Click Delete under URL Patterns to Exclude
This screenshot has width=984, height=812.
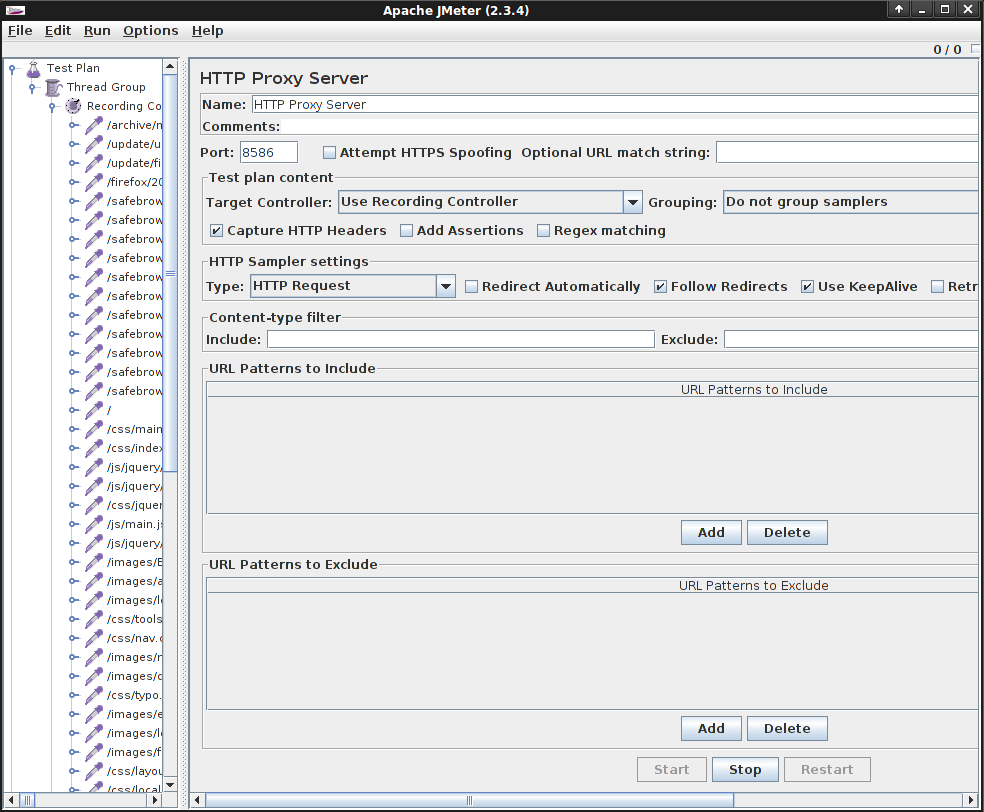787,729
